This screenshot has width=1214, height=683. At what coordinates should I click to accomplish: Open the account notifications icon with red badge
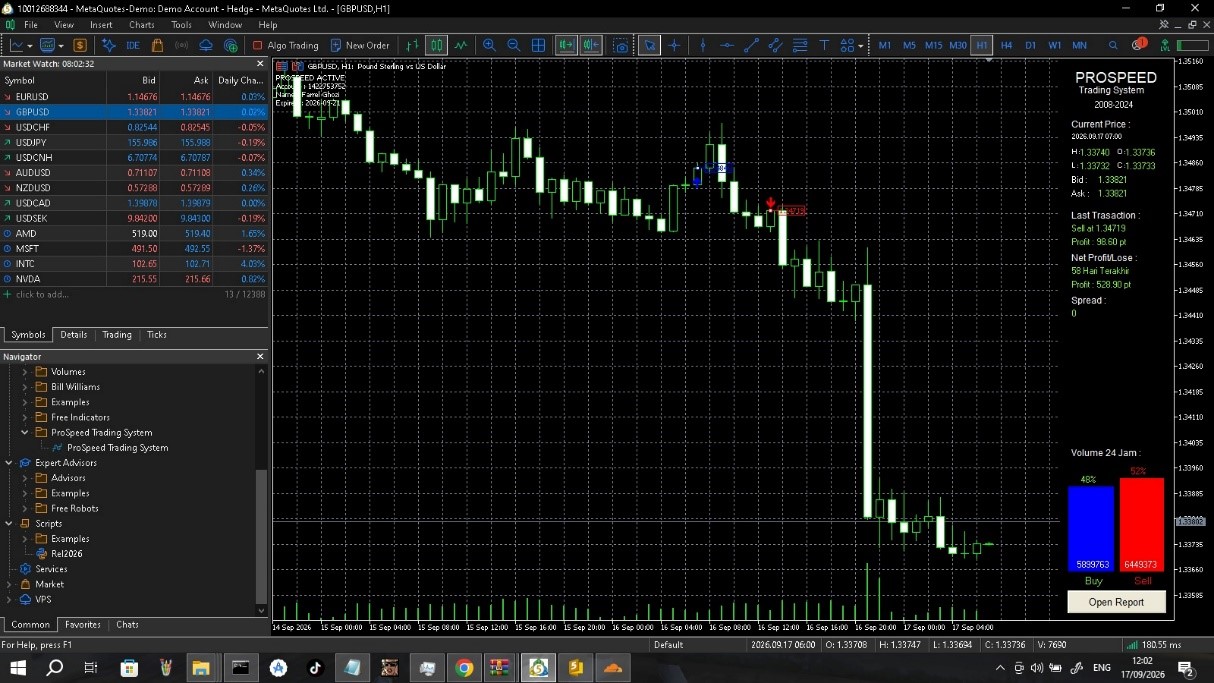tap(1139, 45)
